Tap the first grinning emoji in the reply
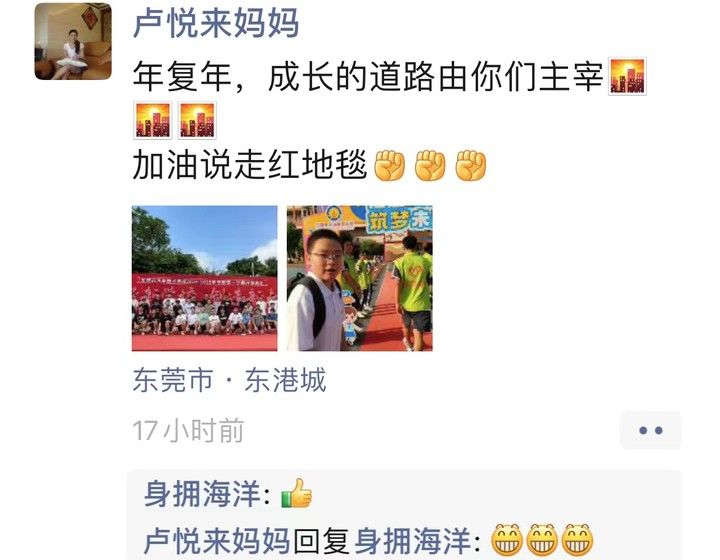The image size is (720, 560). pyautogui.click(x=507, y=539)
